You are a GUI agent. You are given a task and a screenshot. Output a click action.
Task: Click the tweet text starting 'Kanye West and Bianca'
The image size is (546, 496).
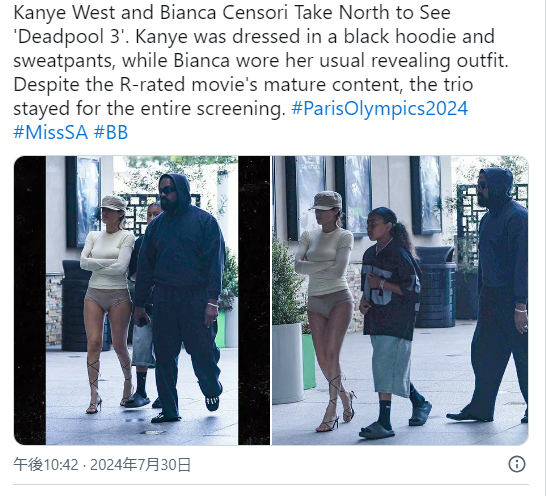pyautogui.click(x=261, y=72)
